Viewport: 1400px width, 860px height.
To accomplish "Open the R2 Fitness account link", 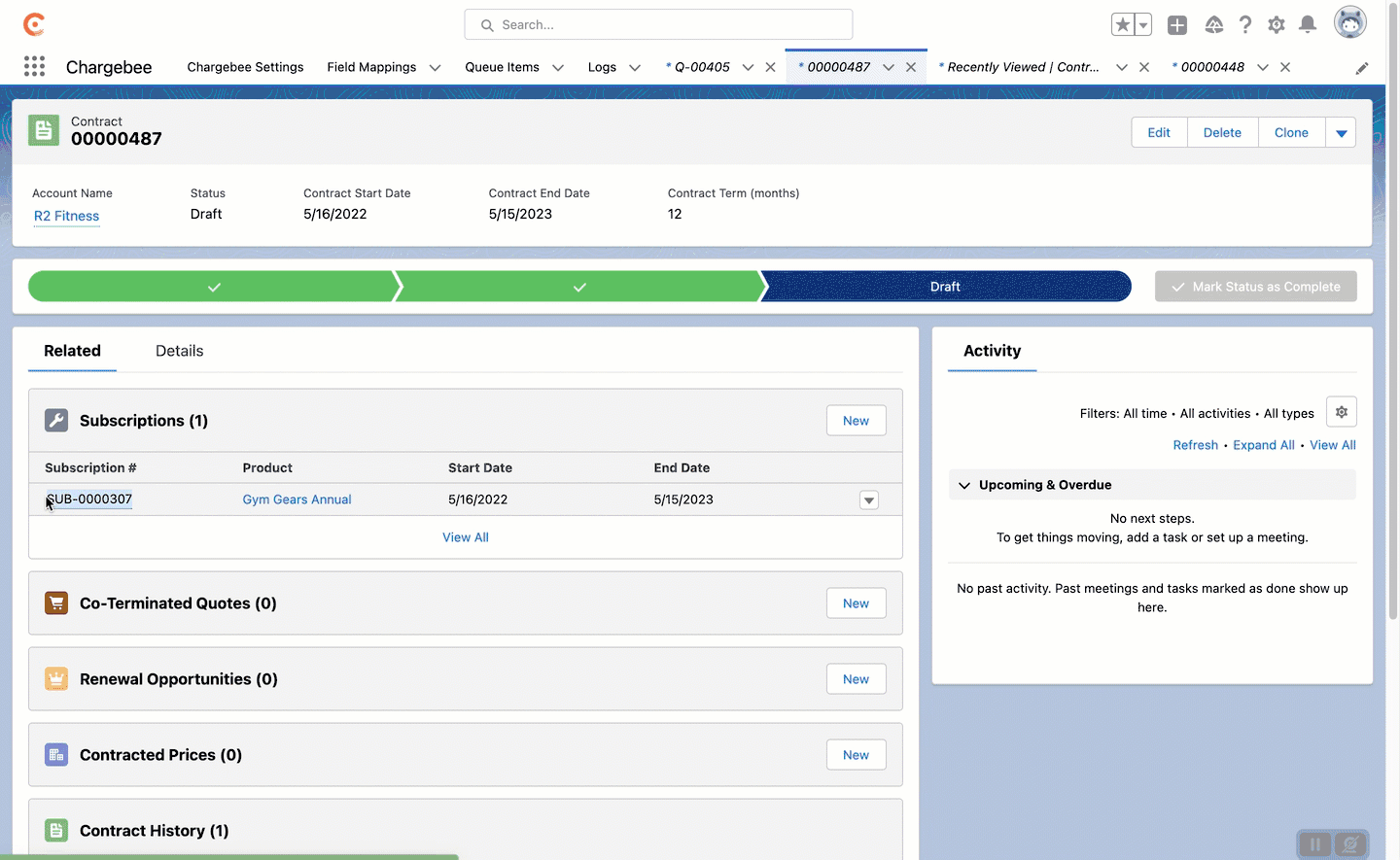I will 66,216.
